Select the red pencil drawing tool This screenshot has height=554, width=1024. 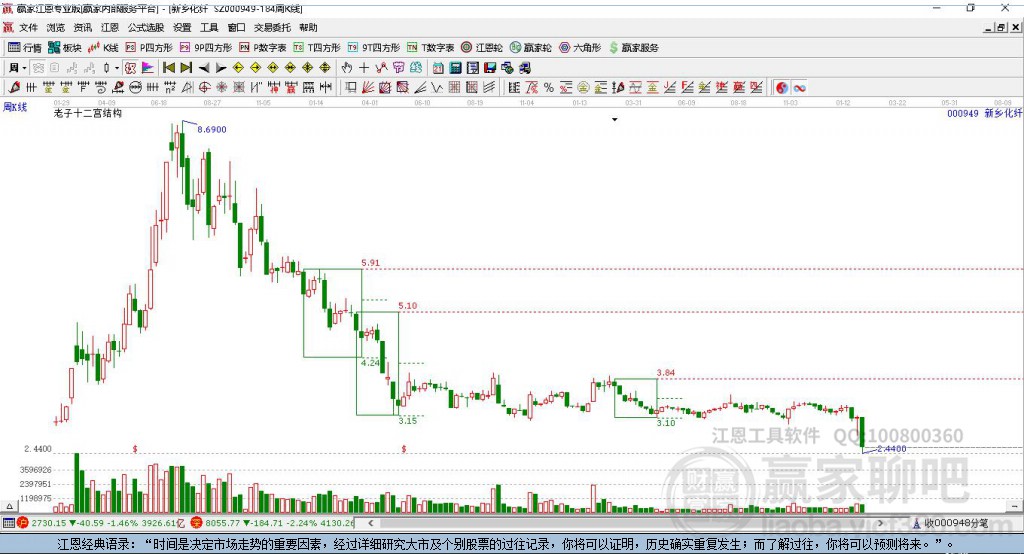pyautogui.click(x=14, y=88)
